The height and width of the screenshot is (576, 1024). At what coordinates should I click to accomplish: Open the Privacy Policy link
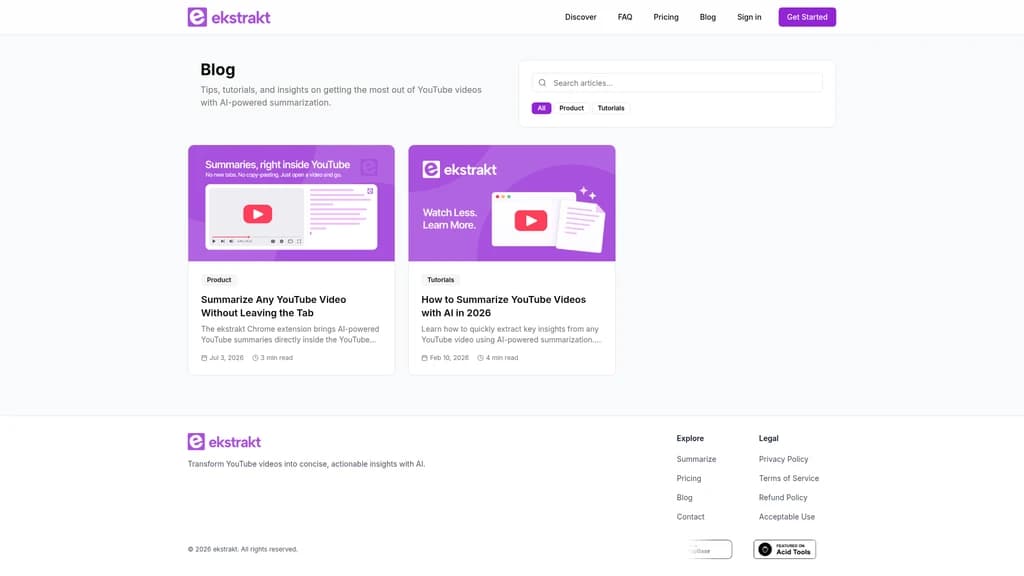[784, 459]
